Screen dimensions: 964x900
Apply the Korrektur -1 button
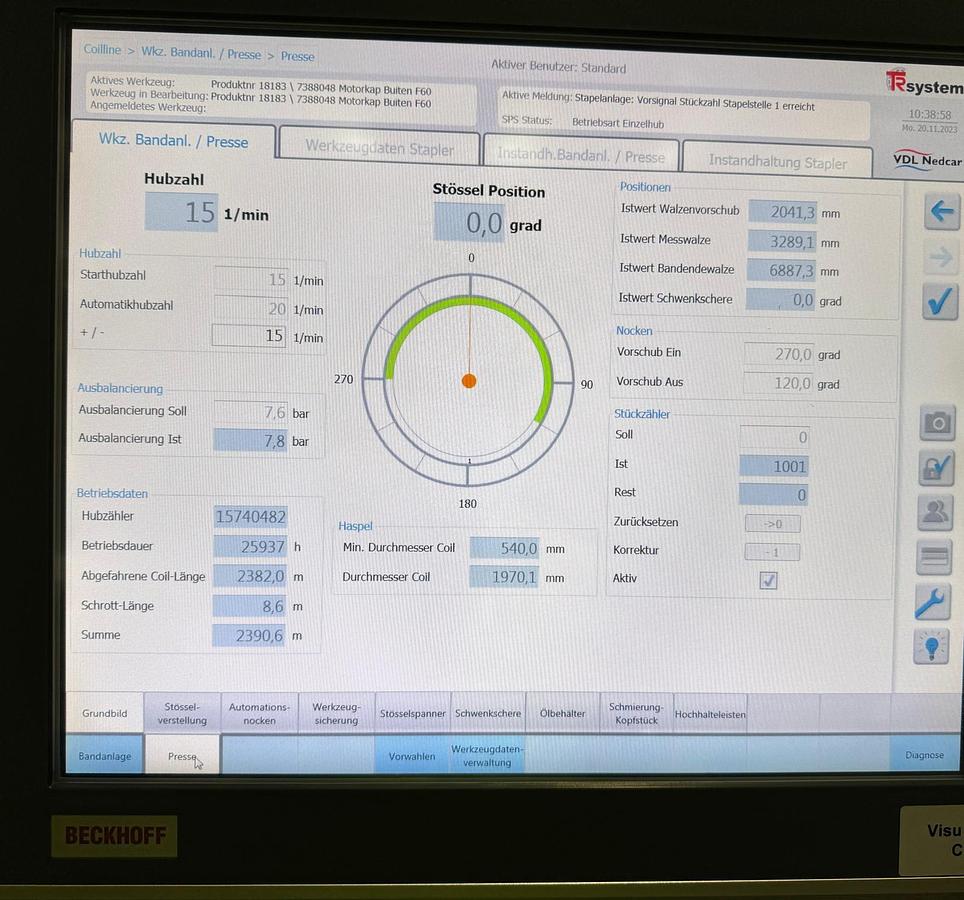pos(772,551)
